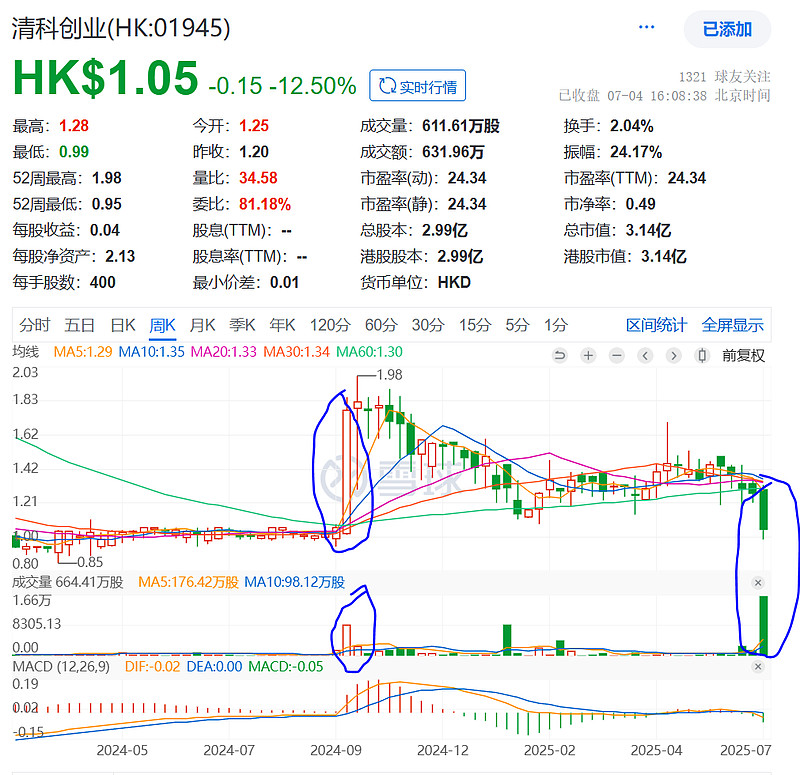
Task: Open the 1分 chart tab
Action: pos(556,325)
